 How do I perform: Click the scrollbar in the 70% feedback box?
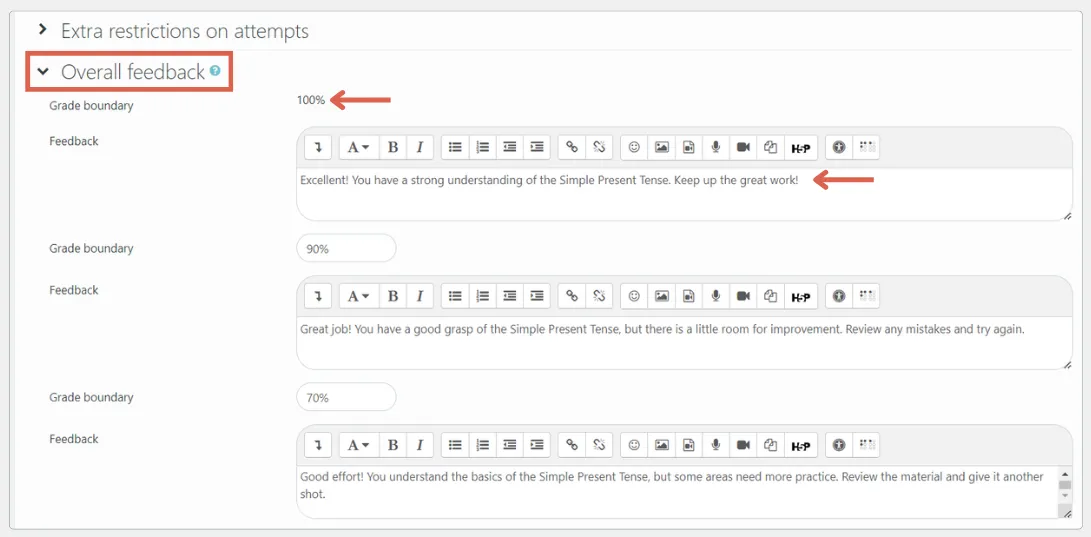click(x=1065, y=490)
